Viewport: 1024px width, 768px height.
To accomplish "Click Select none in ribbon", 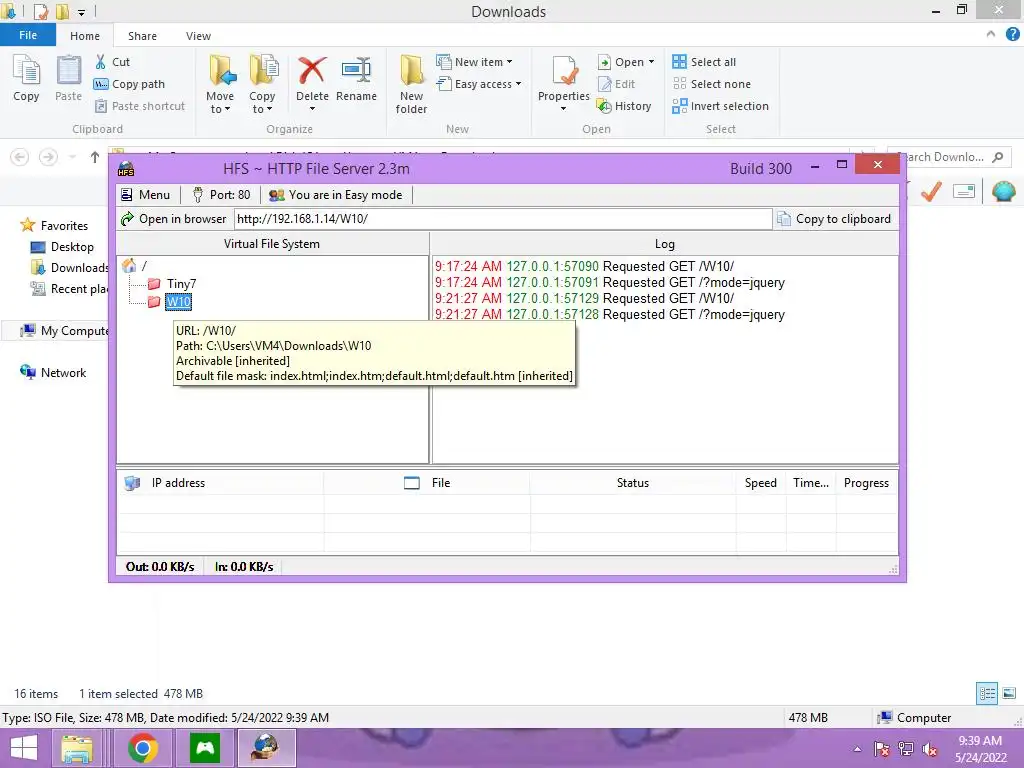I will 712,84.
